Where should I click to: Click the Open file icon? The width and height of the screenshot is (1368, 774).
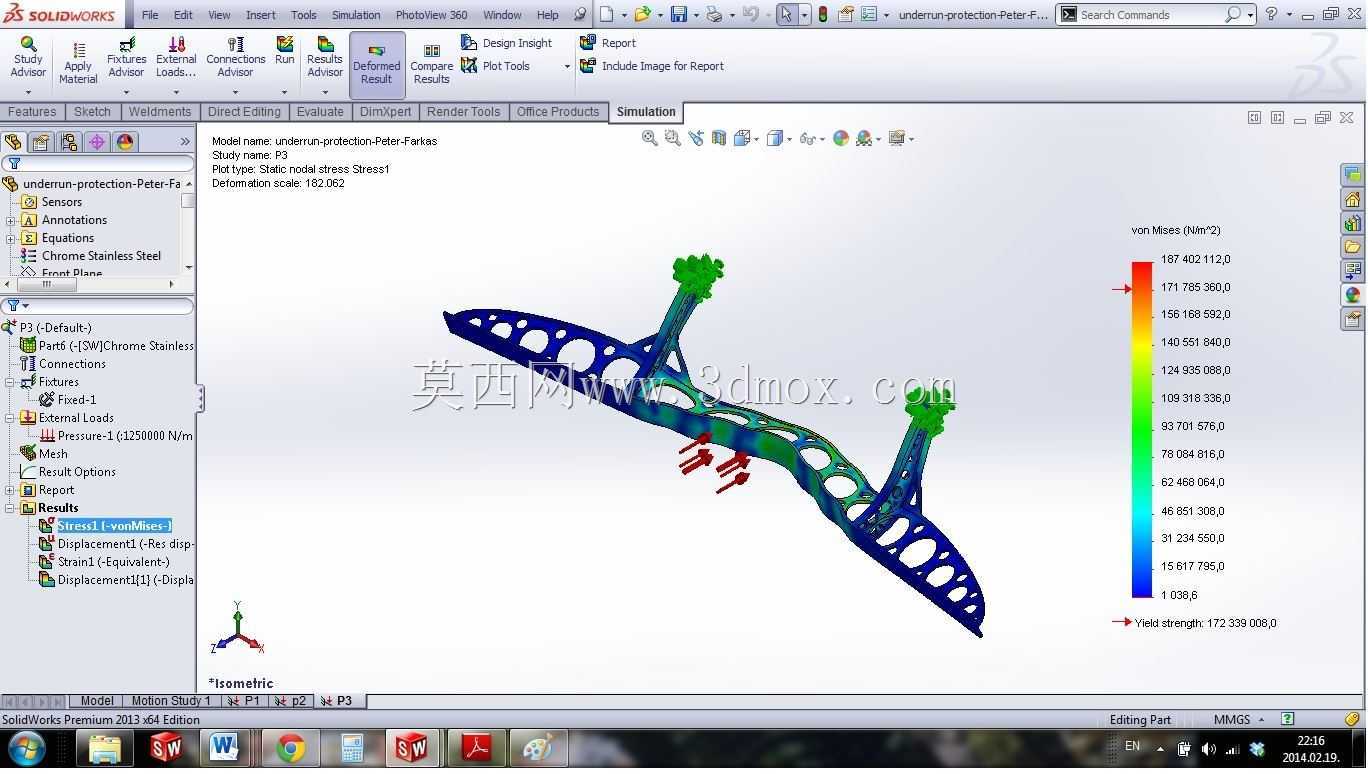pos(642,15)
